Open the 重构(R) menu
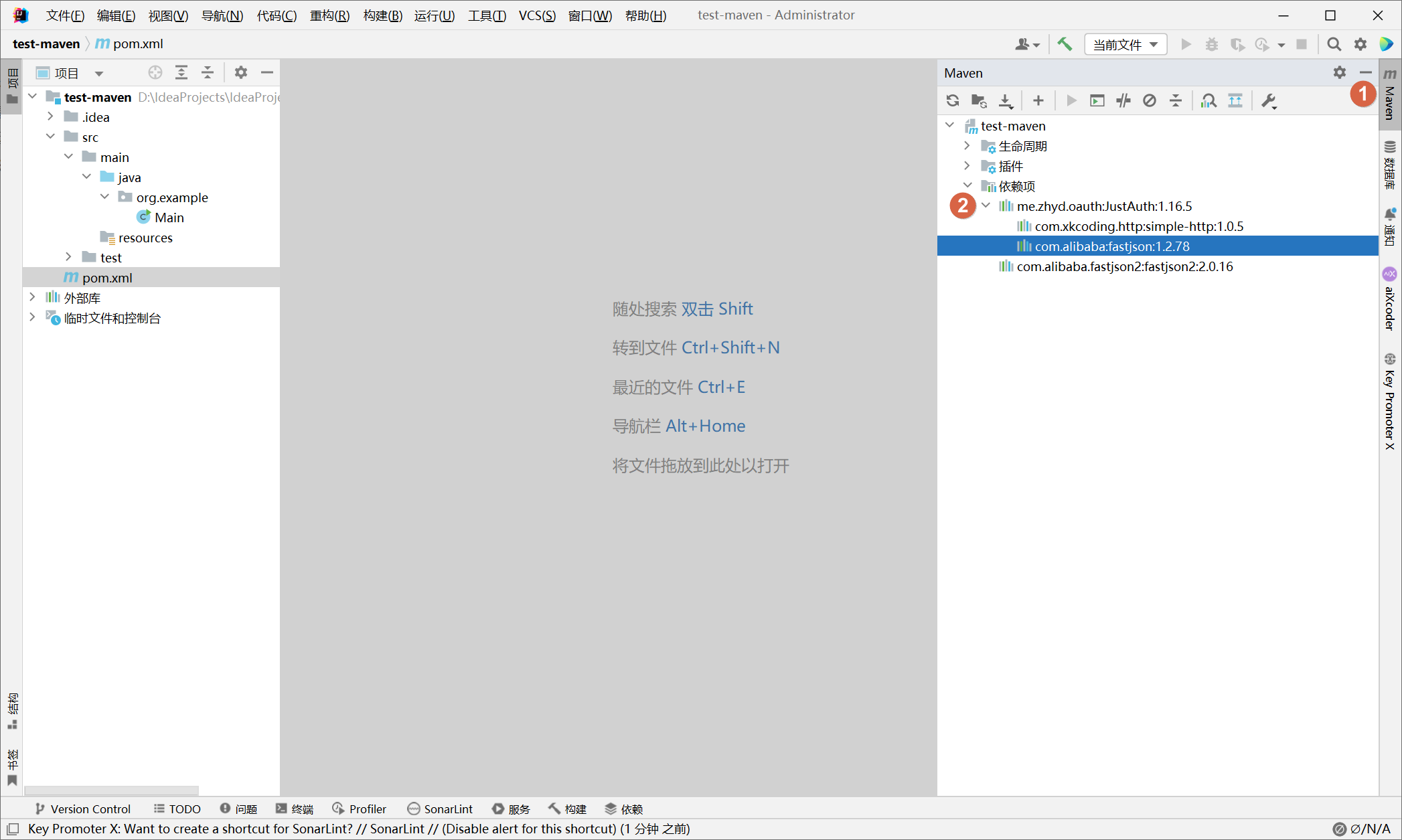This screenshot has height=840, width=1402. 329,15
